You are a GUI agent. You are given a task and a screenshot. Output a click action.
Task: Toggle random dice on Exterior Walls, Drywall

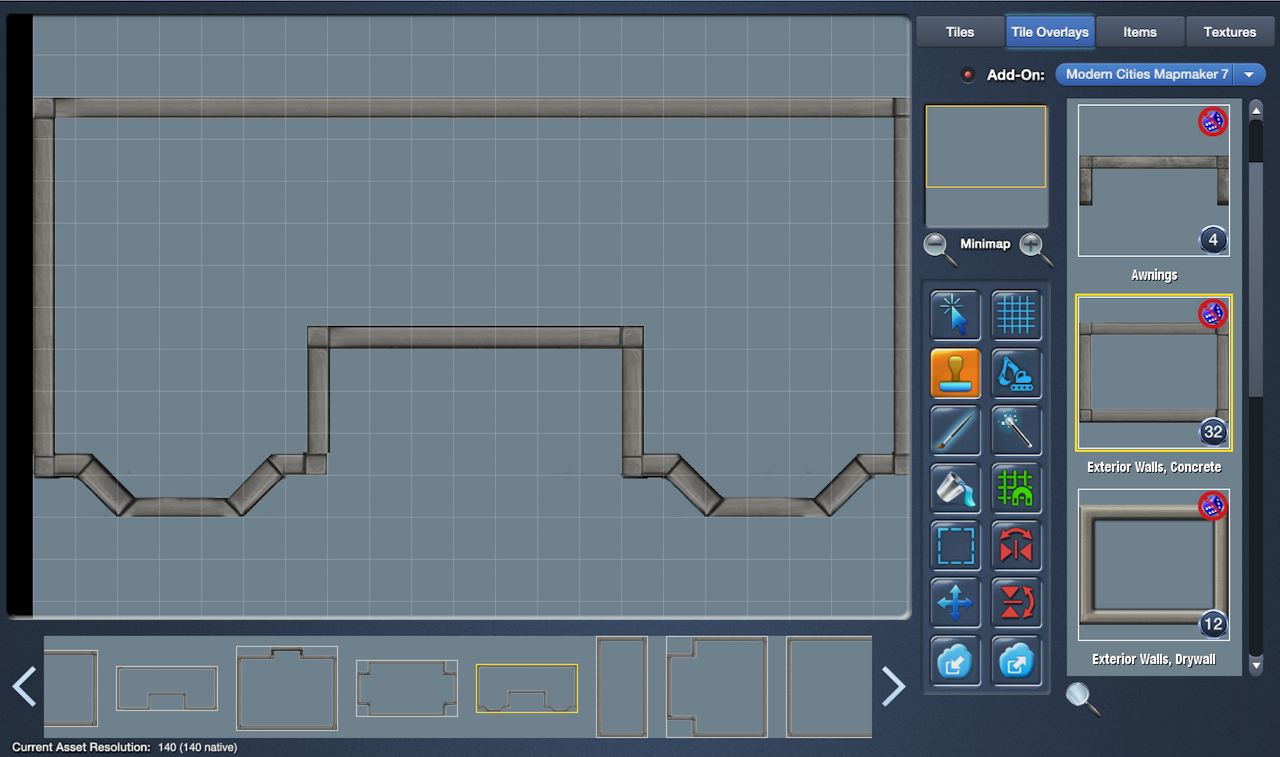[1212, 506]
